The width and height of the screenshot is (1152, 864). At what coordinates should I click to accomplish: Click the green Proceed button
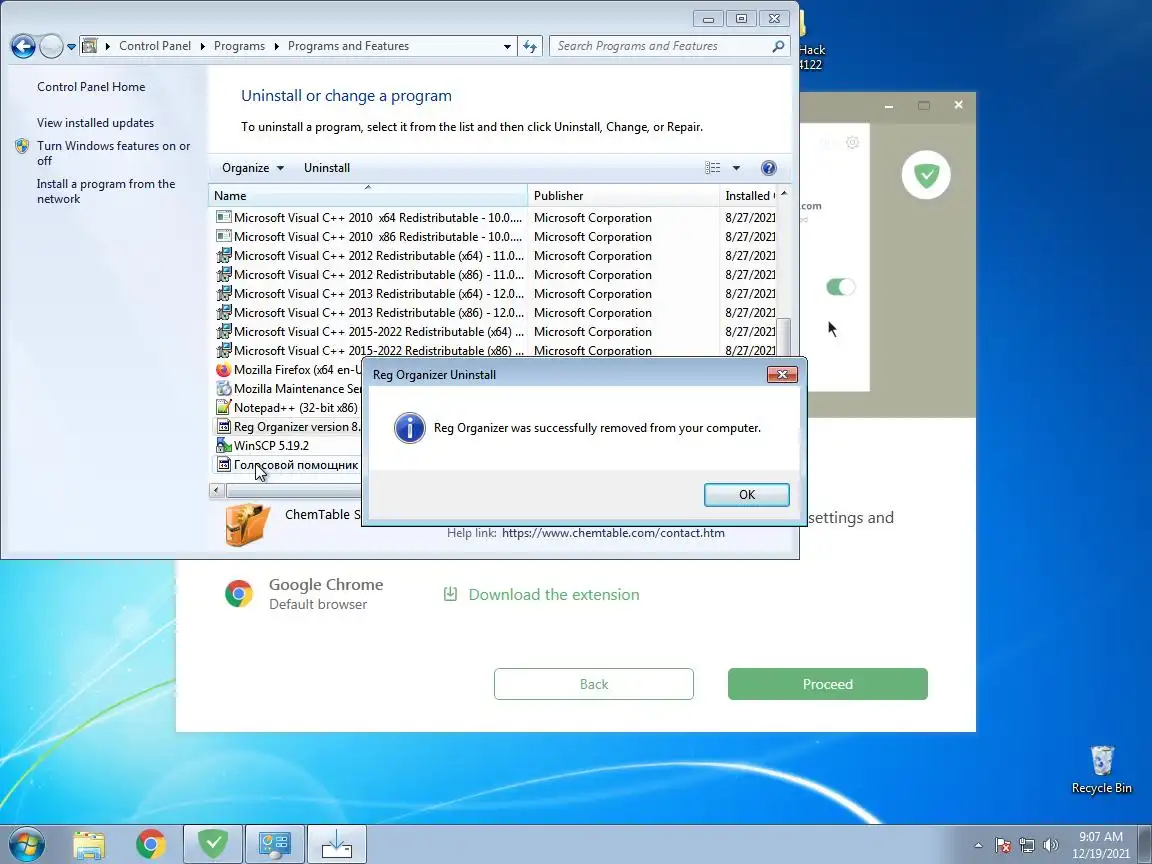[x=828, y=684]
